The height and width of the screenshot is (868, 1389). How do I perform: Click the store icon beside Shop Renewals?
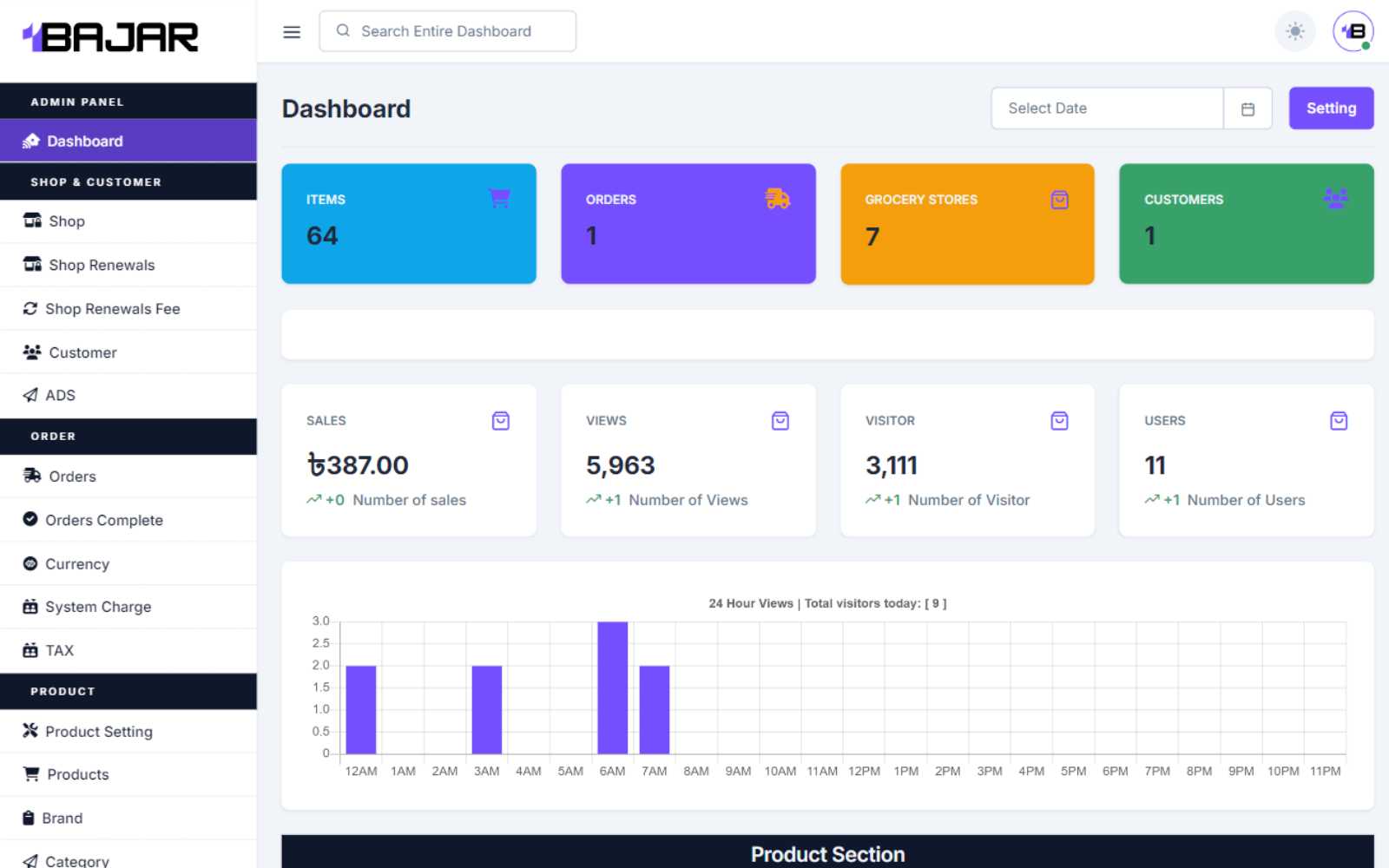coord(32,264)
